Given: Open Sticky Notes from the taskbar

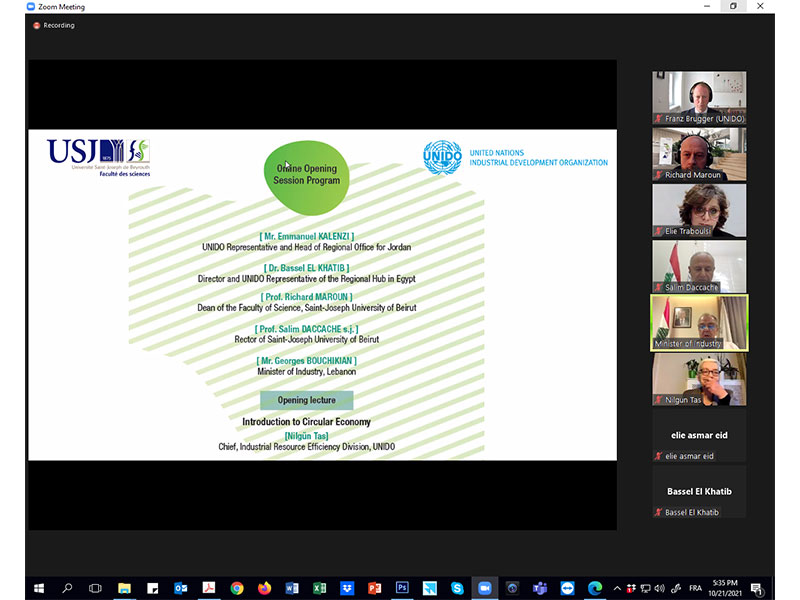Looking at the screenshot, I should (153, 588).
